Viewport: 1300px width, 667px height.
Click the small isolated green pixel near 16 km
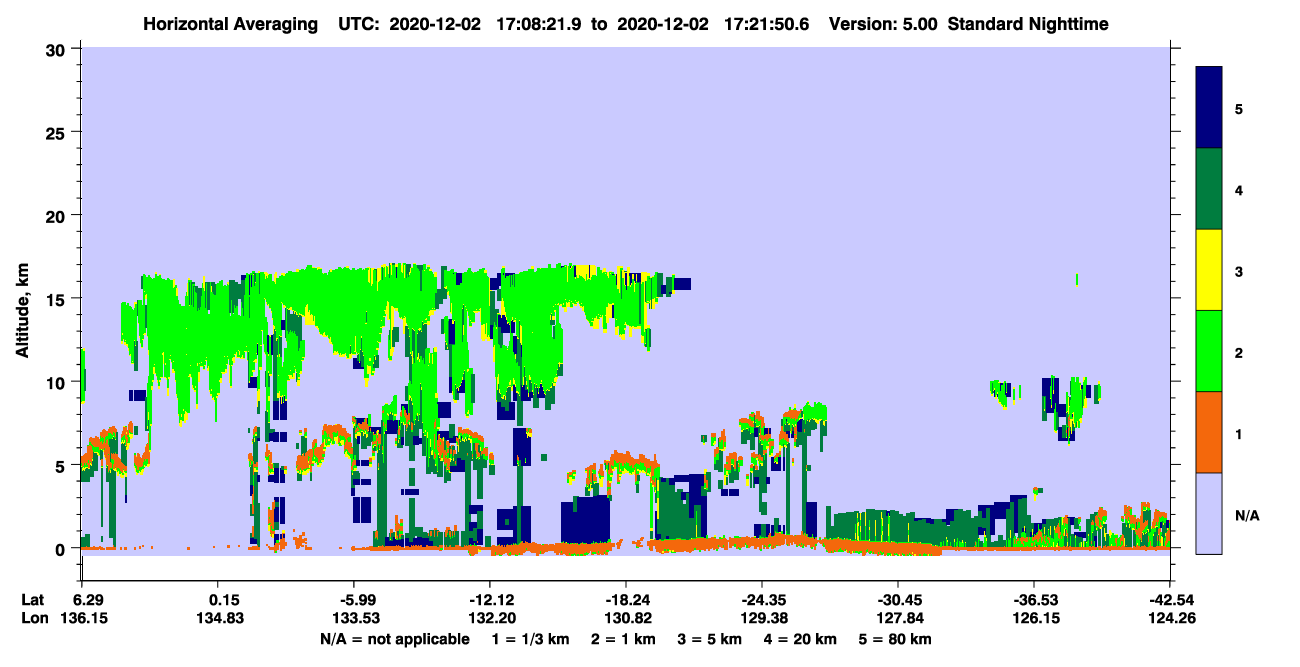(1077, 279)
